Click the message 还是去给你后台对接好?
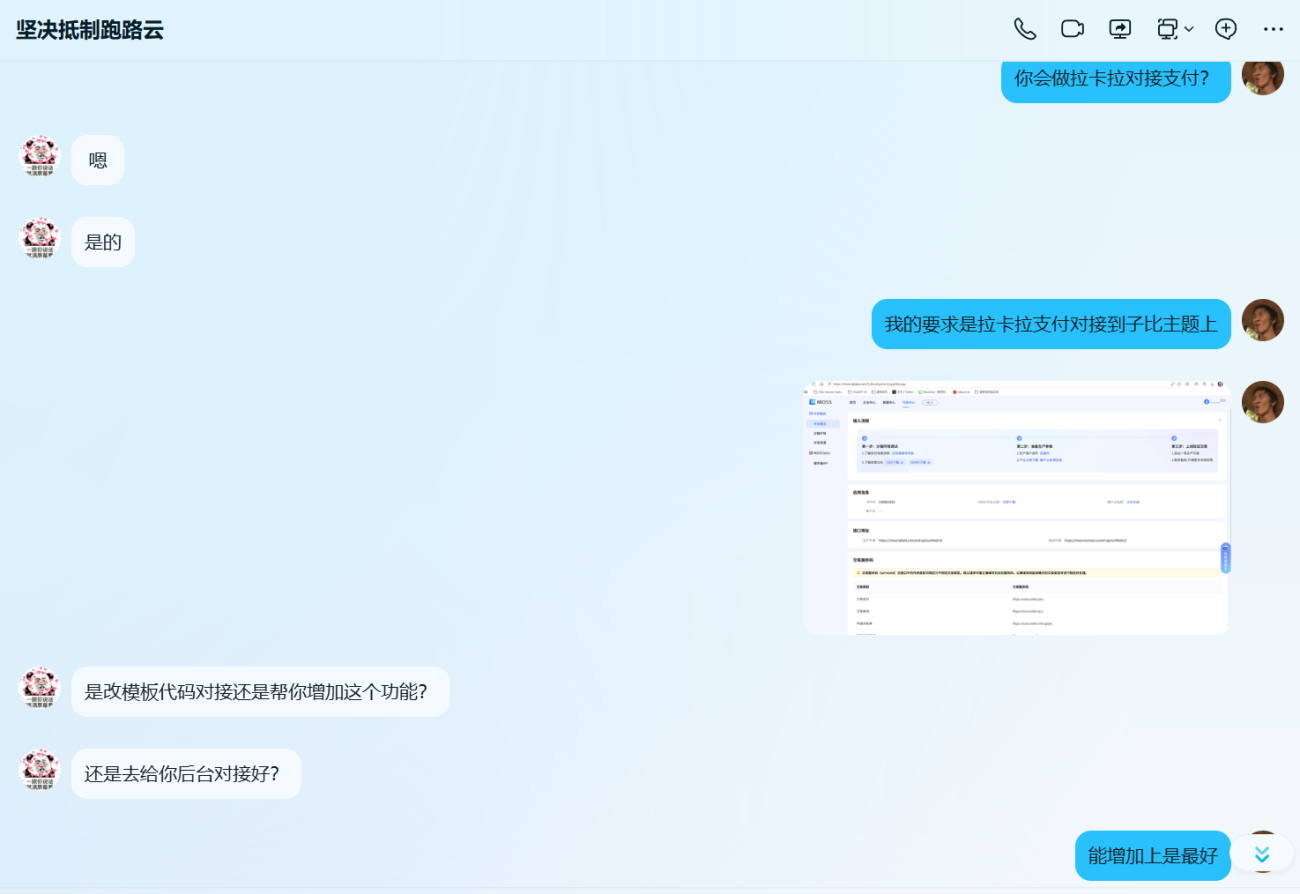Image resolution: width=1300 pixels, height=894 pixels. [x=185, y=774]
